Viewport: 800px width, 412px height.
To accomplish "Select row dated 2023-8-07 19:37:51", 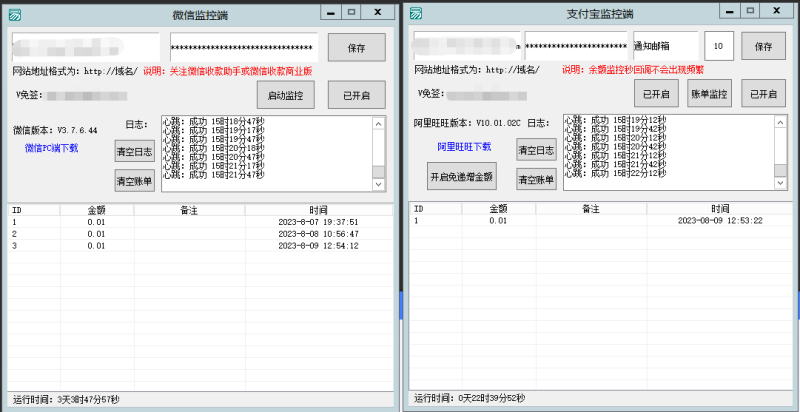I will [x=201, y=222].
